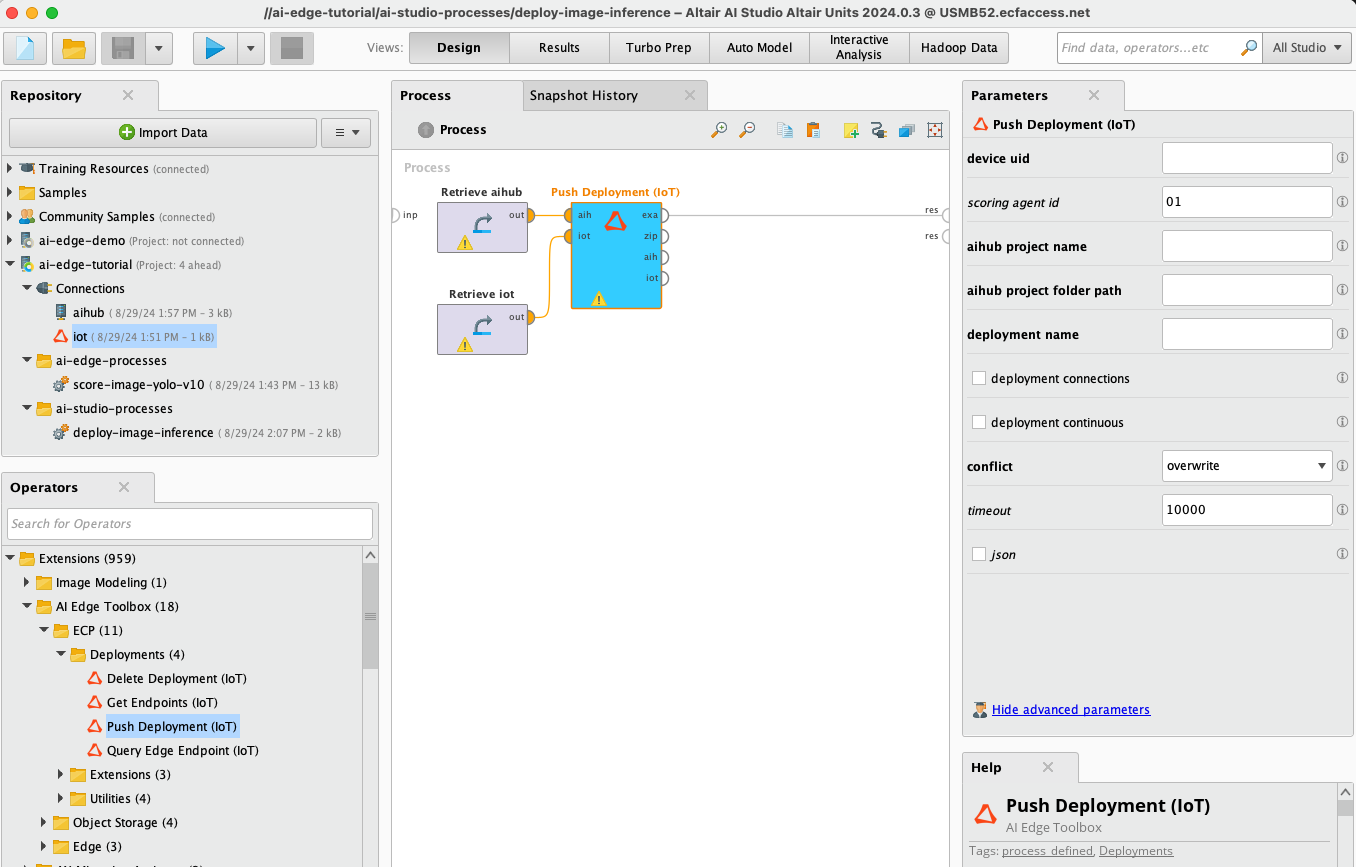
Task: Click in the device uid input field
Action: [x=1246, y=157]
